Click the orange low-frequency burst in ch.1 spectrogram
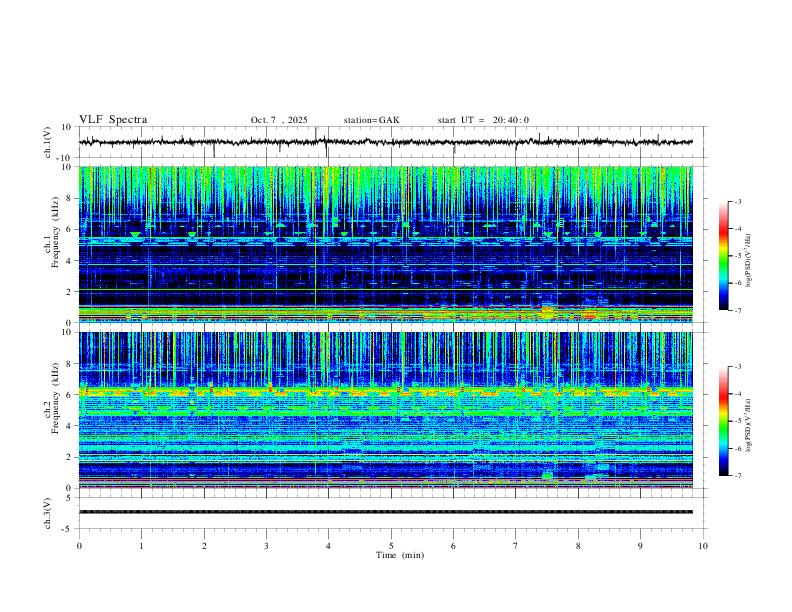 pyautogui.click(x=548, y=311)
